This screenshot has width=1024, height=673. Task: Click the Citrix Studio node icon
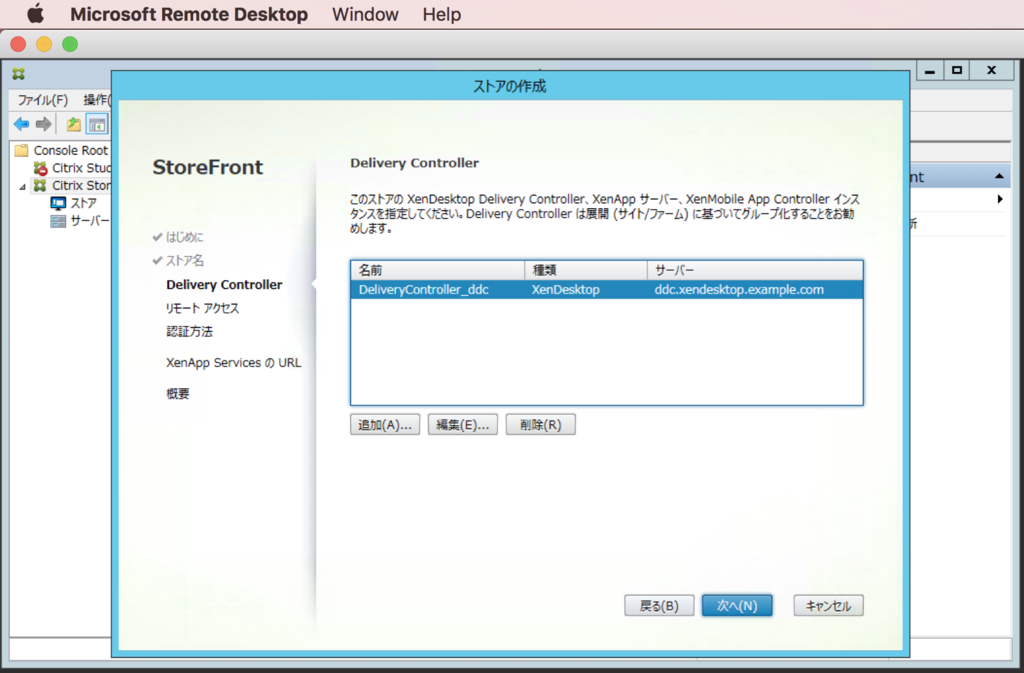tap(40, 168)
